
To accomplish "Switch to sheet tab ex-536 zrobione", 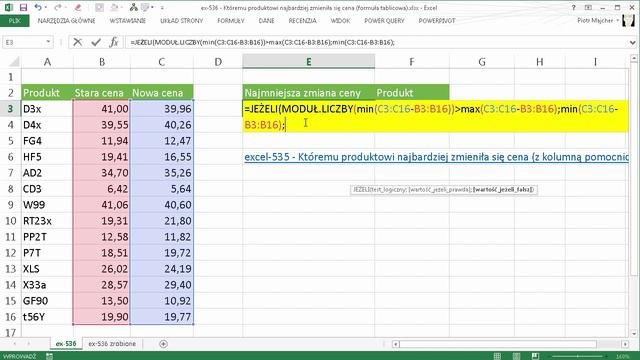I will [x=112, y=344].
